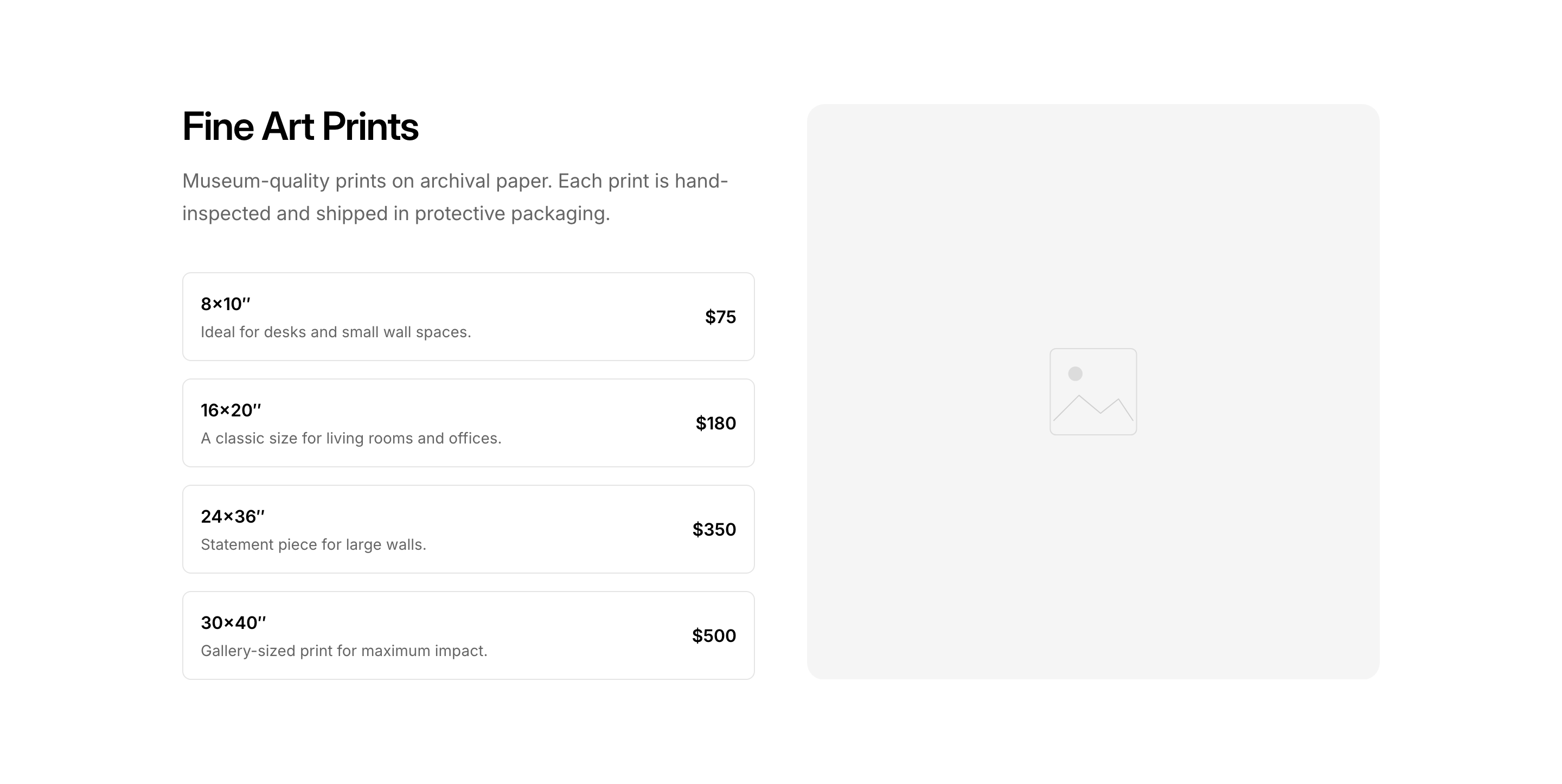
Task: Click the image placeholder icon
Action: click(x=1093, y=391)
